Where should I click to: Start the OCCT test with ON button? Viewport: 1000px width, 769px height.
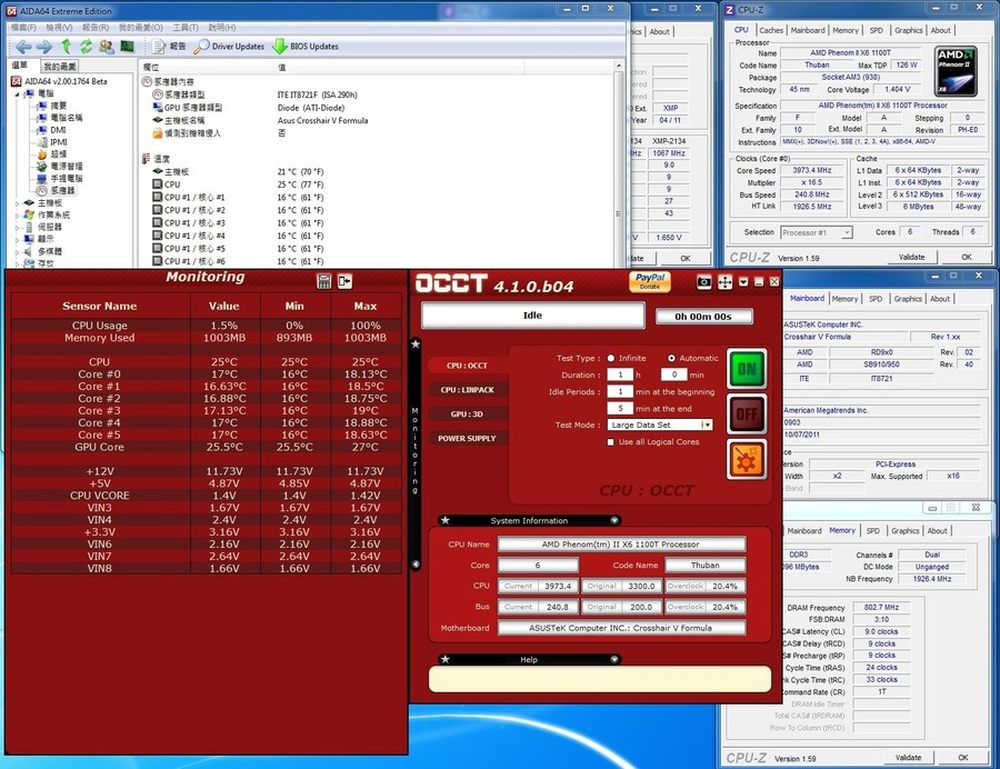(747, 369)
